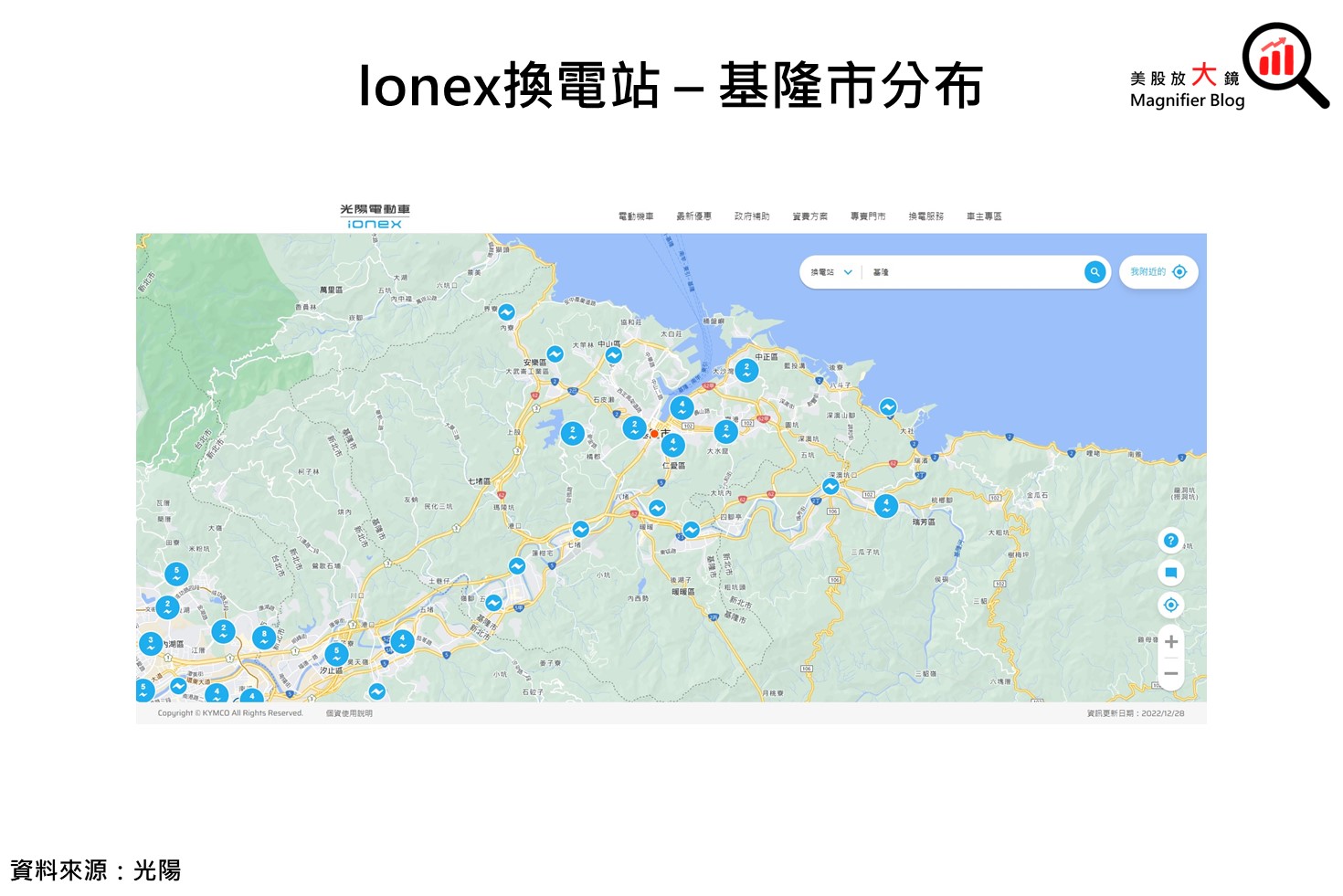Zoom in the map with plus button
This screenshot has height=896, width=1343.
1170,642
